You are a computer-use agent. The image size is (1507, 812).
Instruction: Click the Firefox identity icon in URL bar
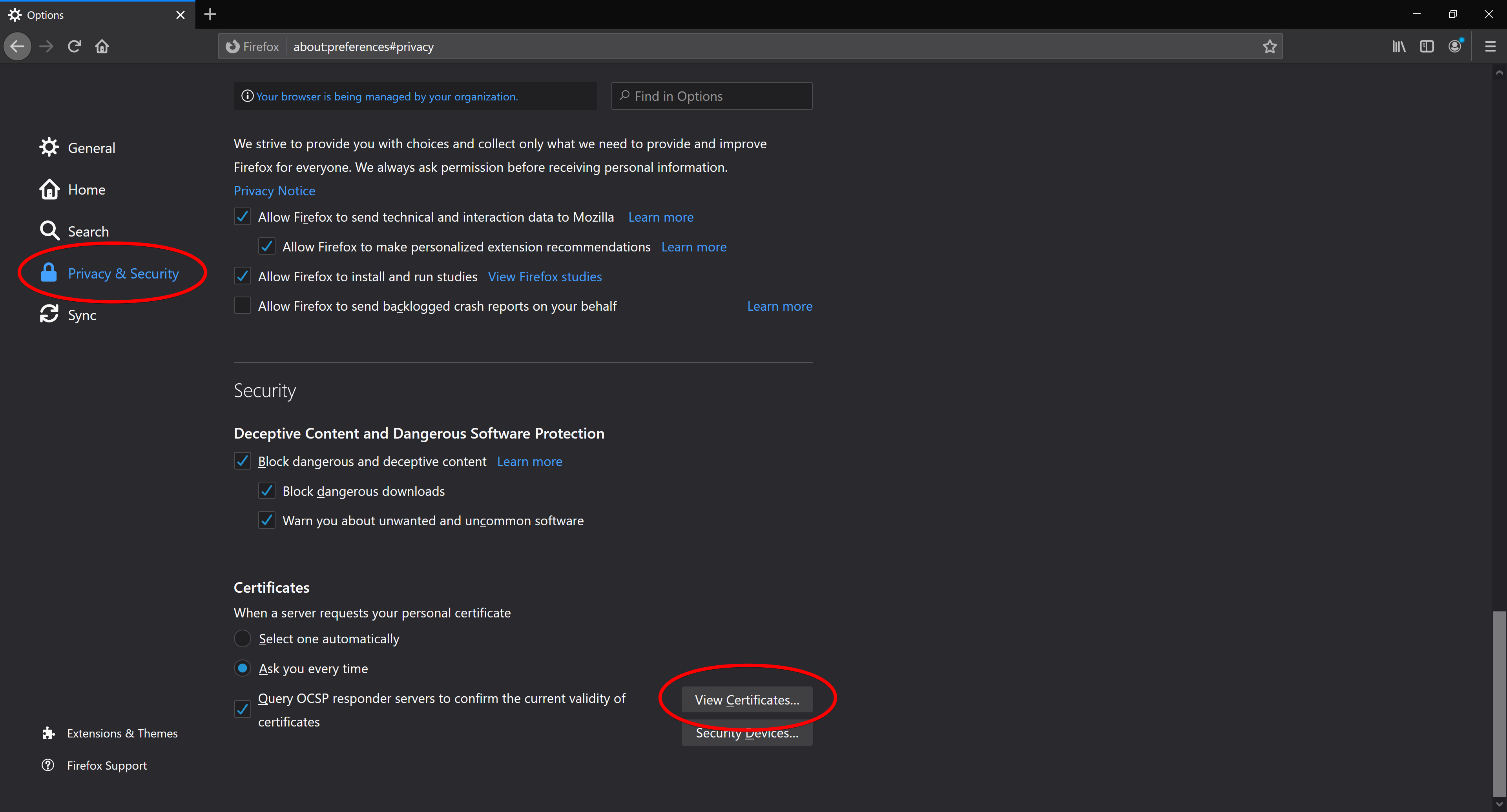coord(233,46)
